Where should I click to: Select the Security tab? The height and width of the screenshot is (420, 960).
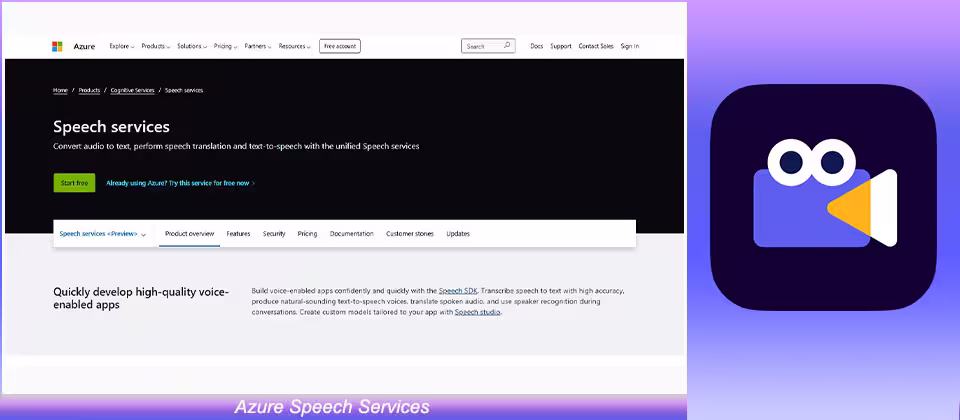tap(274, 234)
